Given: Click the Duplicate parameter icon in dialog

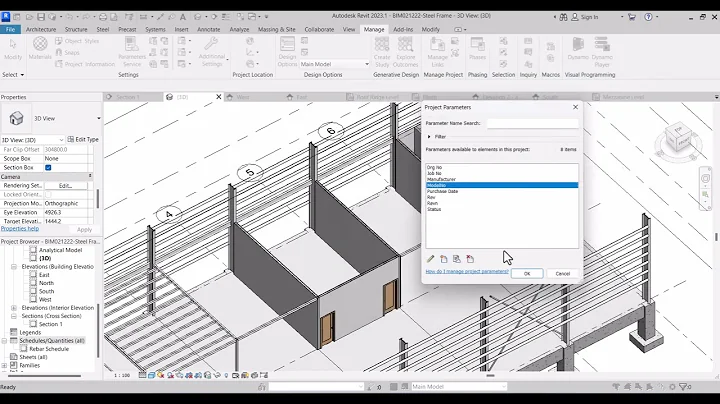Looking at the screenshot, I should click(456, 259).
